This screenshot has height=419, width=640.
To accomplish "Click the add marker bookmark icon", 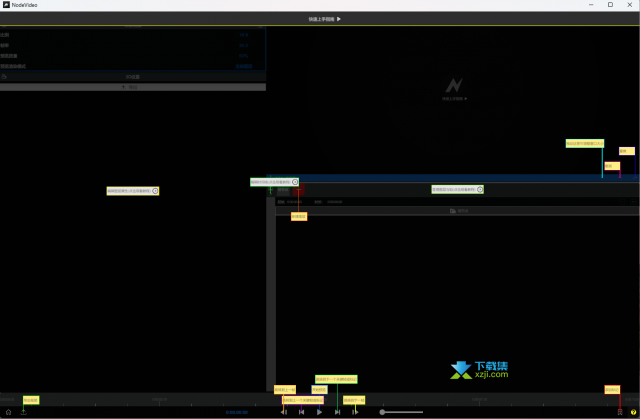I will point(620,412).
